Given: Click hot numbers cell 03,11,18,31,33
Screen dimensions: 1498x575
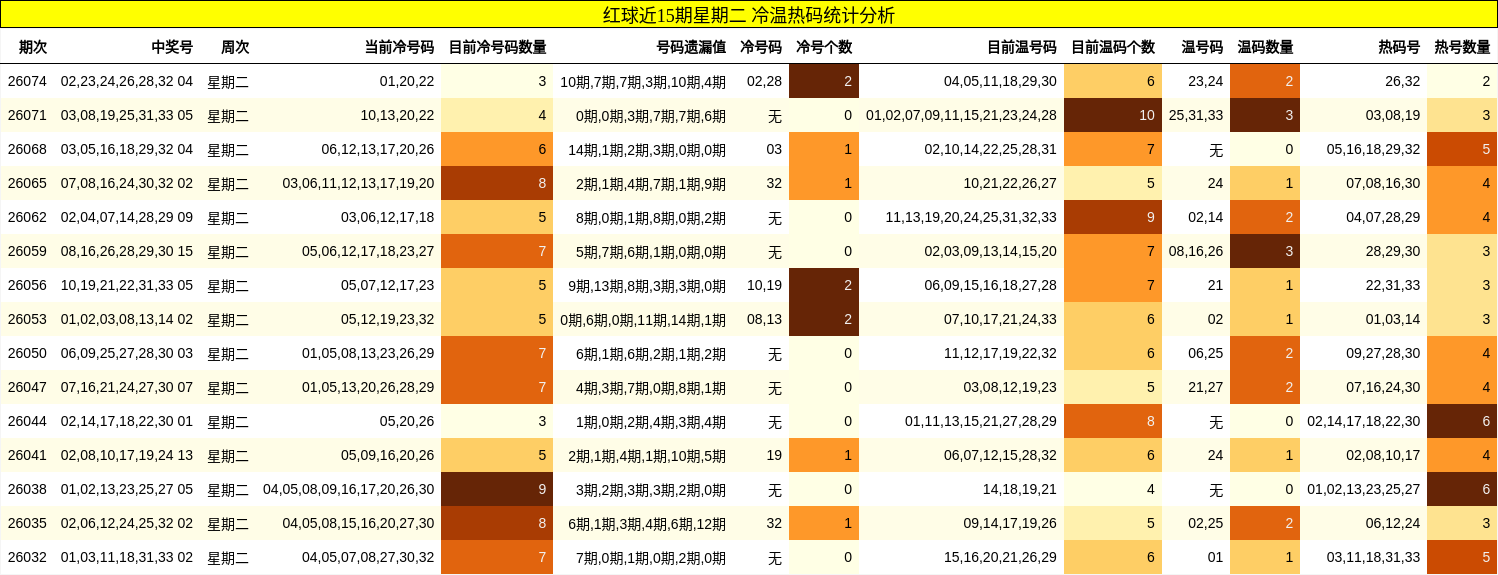Looking at the screenshot, I should [x=1373, y=557].
